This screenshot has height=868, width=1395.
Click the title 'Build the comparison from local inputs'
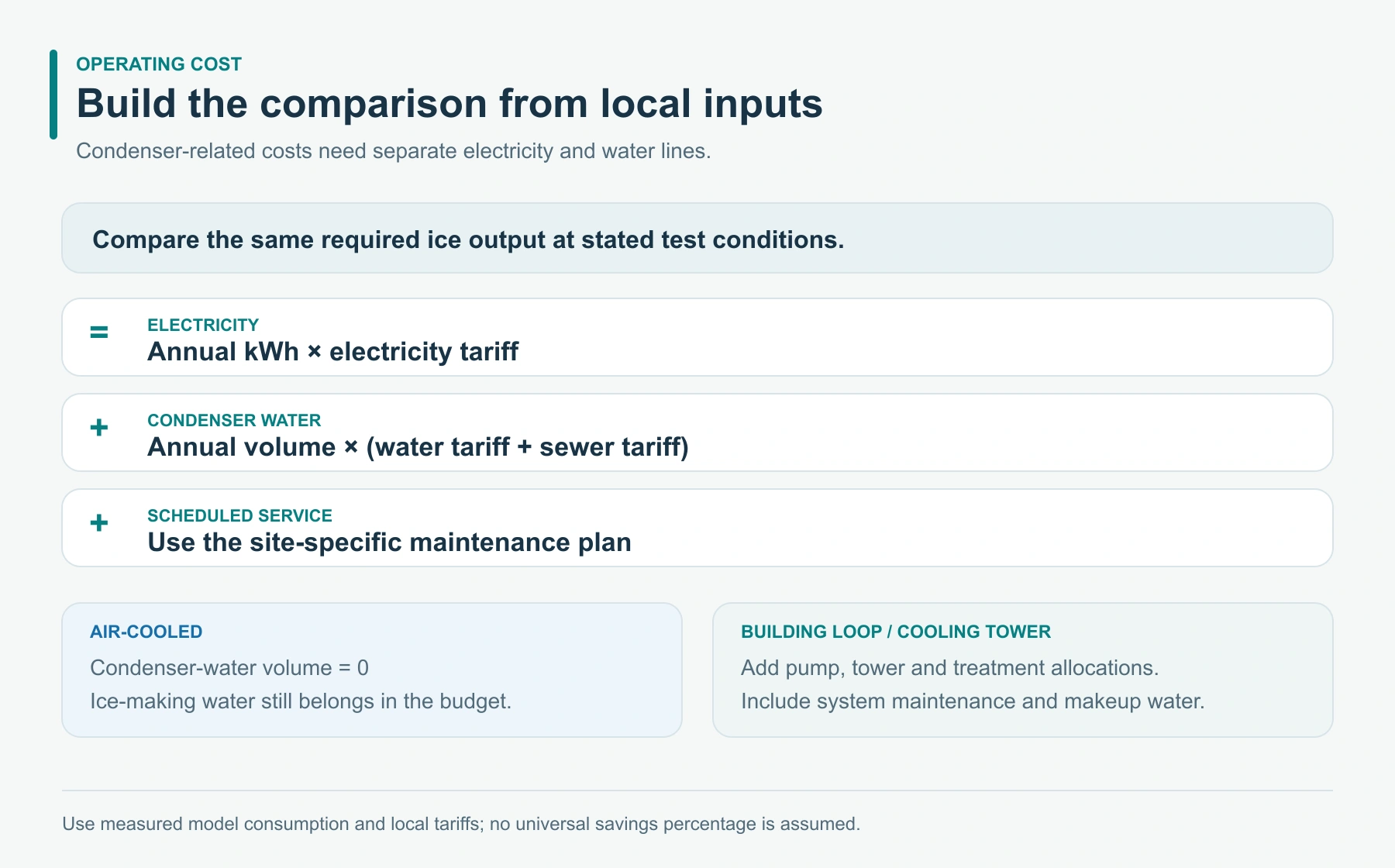[449, 104]
